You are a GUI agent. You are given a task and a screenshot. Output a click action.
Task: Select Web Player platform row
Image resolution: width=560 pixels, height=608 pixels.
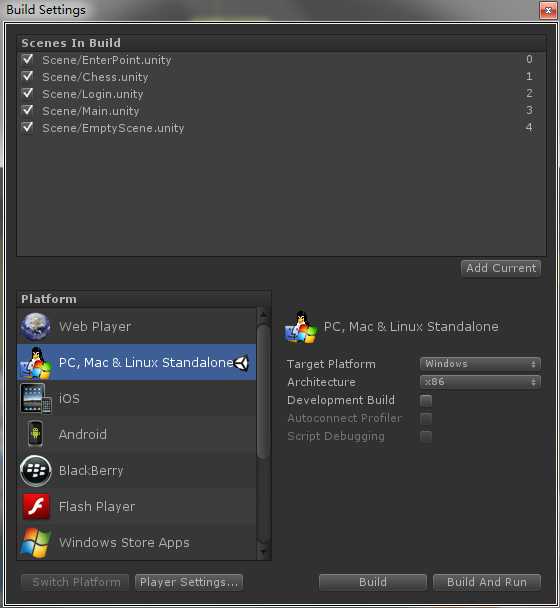(x=137, y=326)
